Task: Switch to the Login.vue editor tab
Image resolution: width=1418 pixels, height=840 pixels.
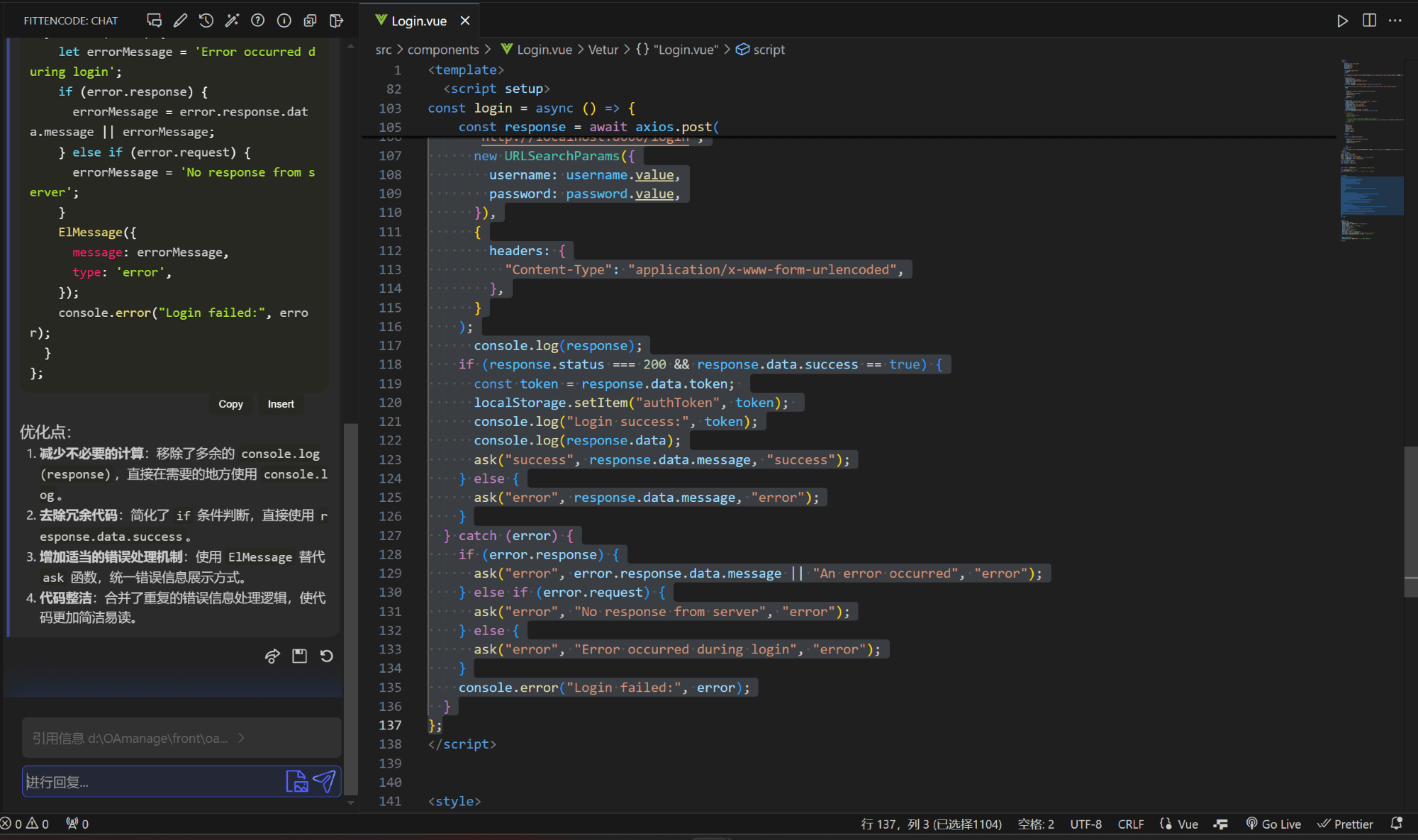Action: pyautogui.click(x=418, y=21)
